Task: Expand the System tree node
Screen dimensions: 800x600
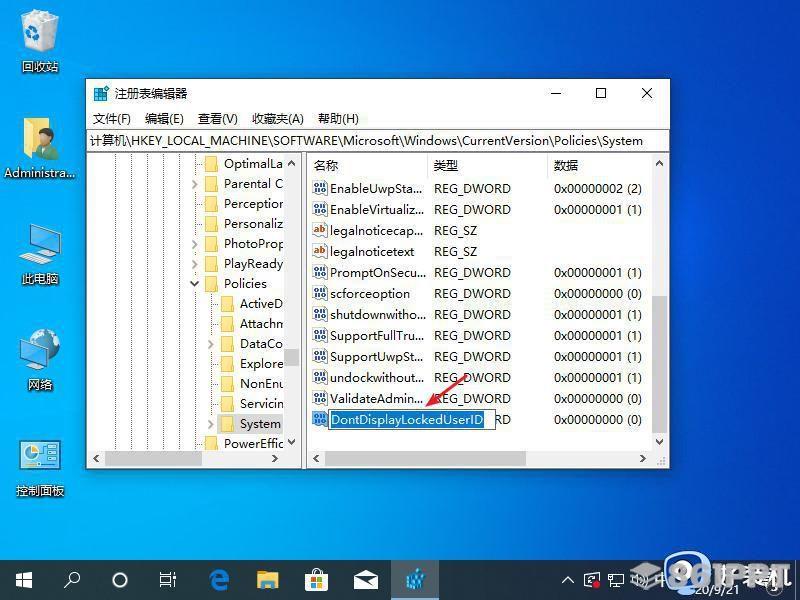Action: coord(211,423)
